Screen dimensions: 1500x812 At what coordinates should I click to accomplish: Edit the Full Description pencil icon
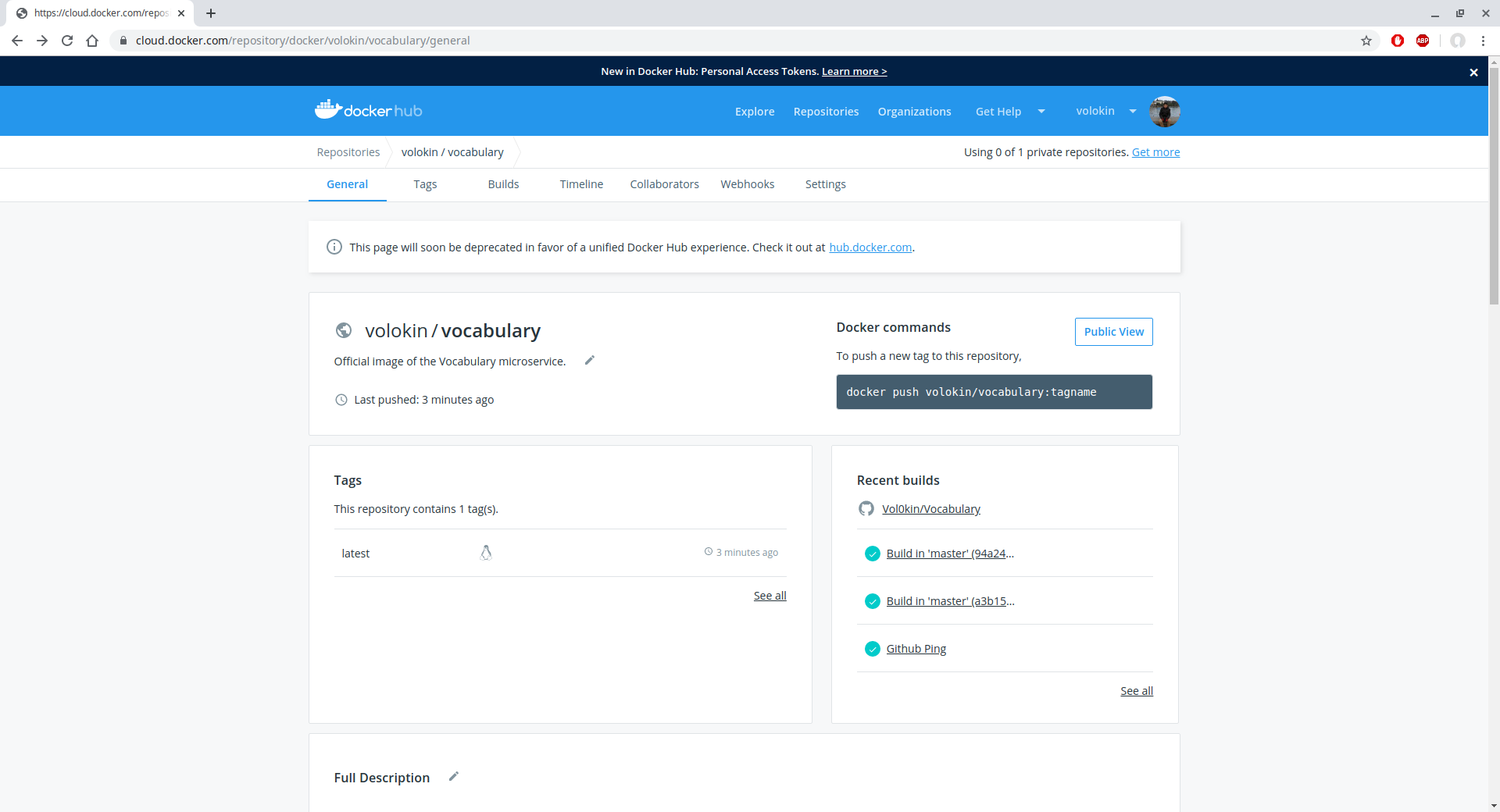[x=454, y=776]
